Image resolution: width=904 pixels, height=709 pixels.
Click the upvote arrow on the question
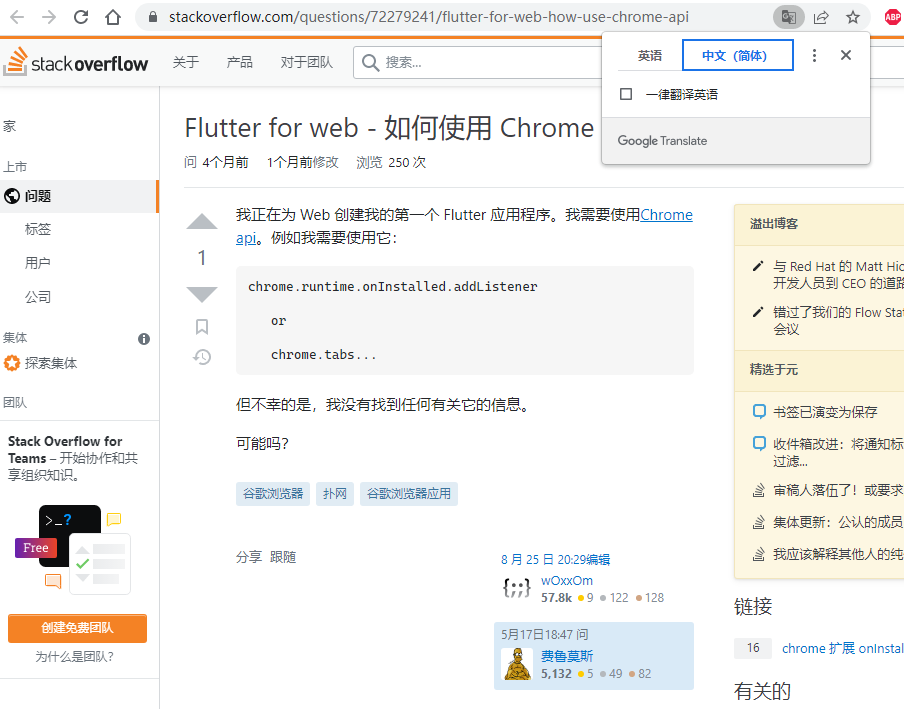click(x=202, y=222)
